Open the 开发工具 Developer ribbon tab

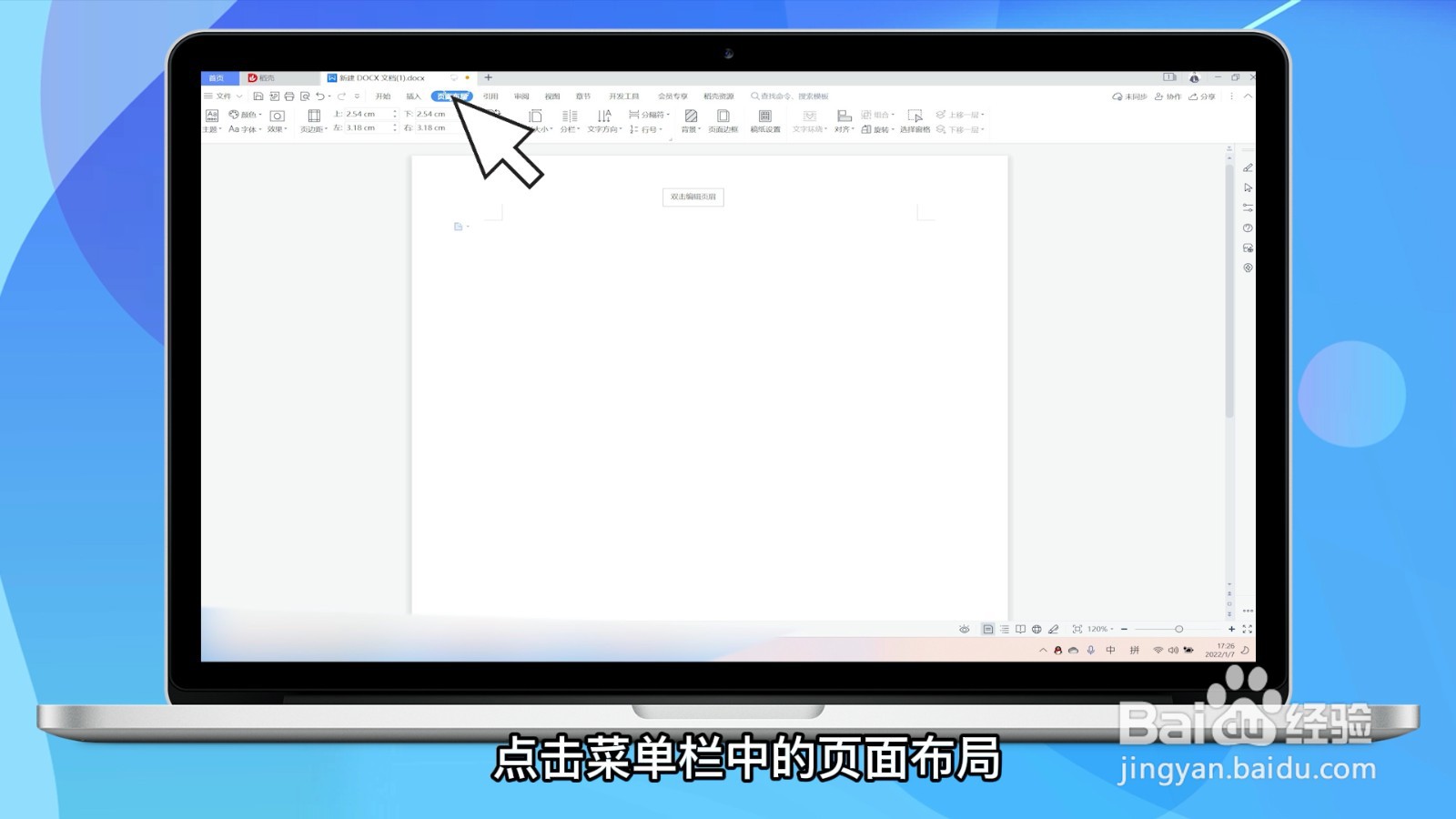click(x=624, y=96)
